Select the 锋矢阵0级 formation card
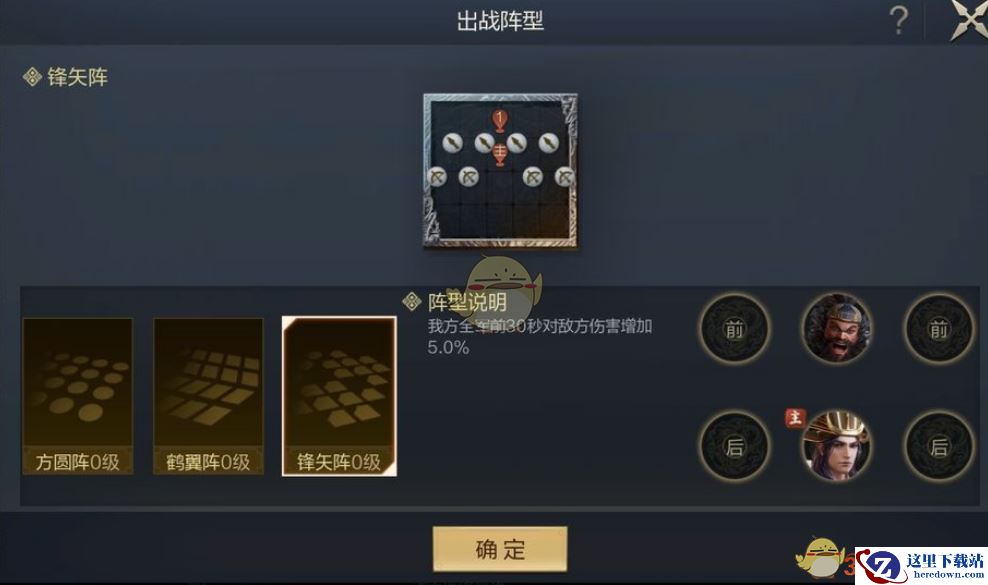The image size is (988, 585). 339,396
